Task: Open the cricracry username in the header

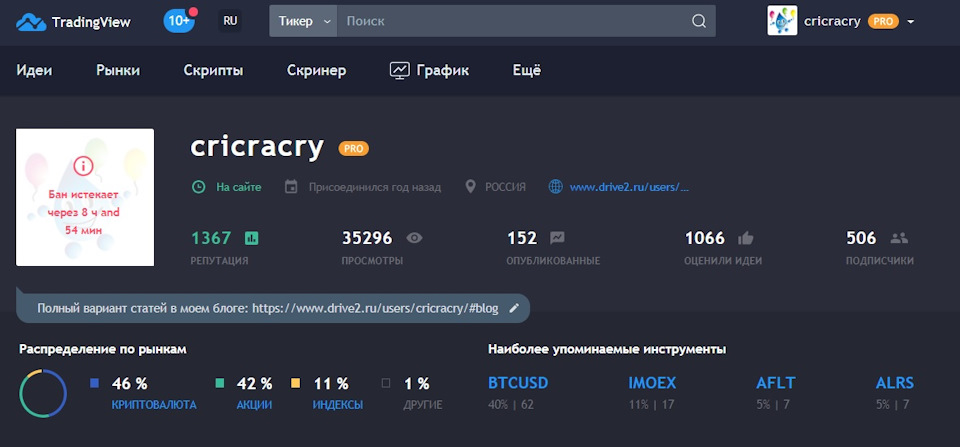Action: tap(832, 21)
